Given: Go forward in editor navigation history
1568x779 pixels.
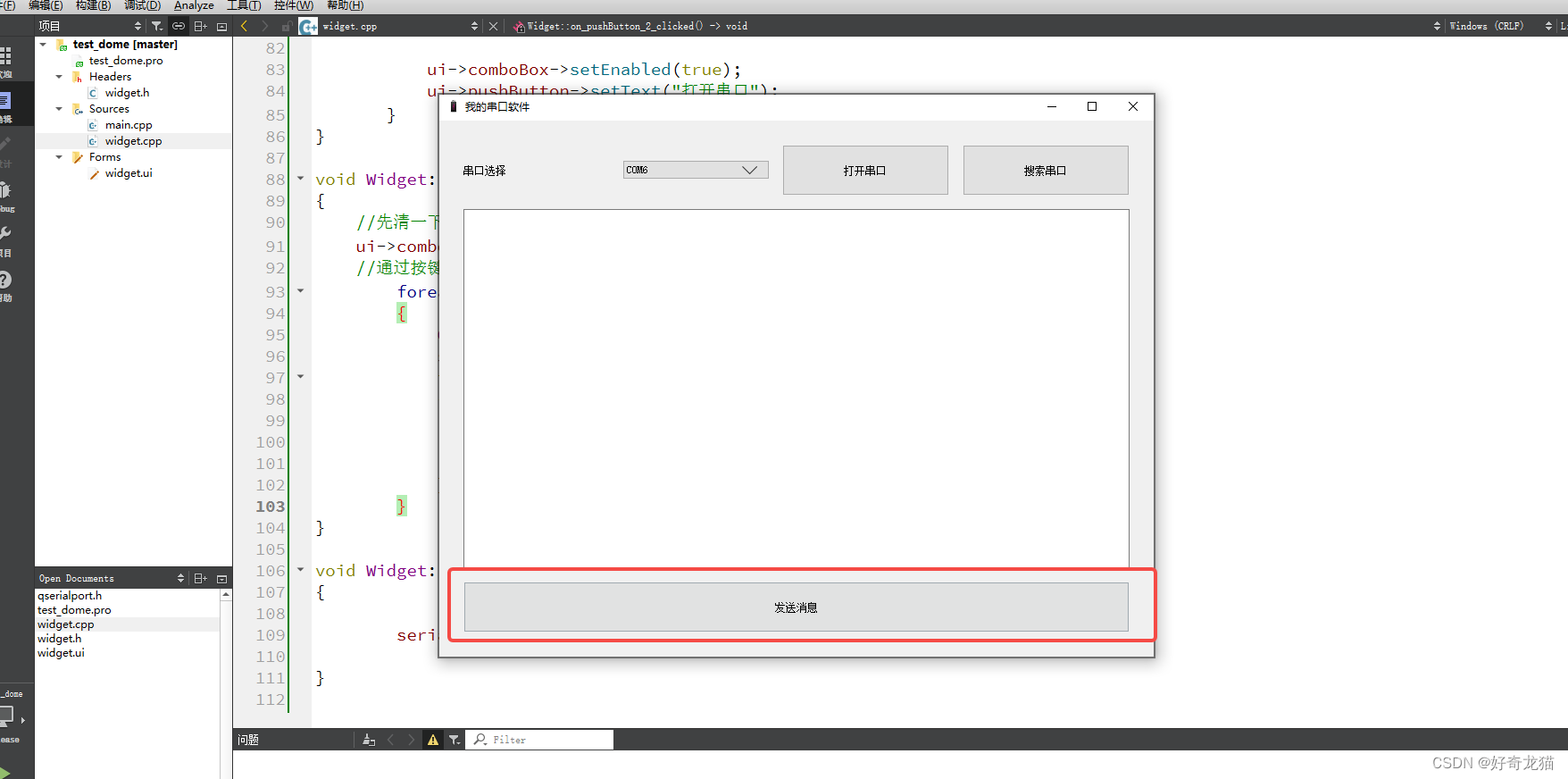Looking at the screenshot, I should coord(264,26).
